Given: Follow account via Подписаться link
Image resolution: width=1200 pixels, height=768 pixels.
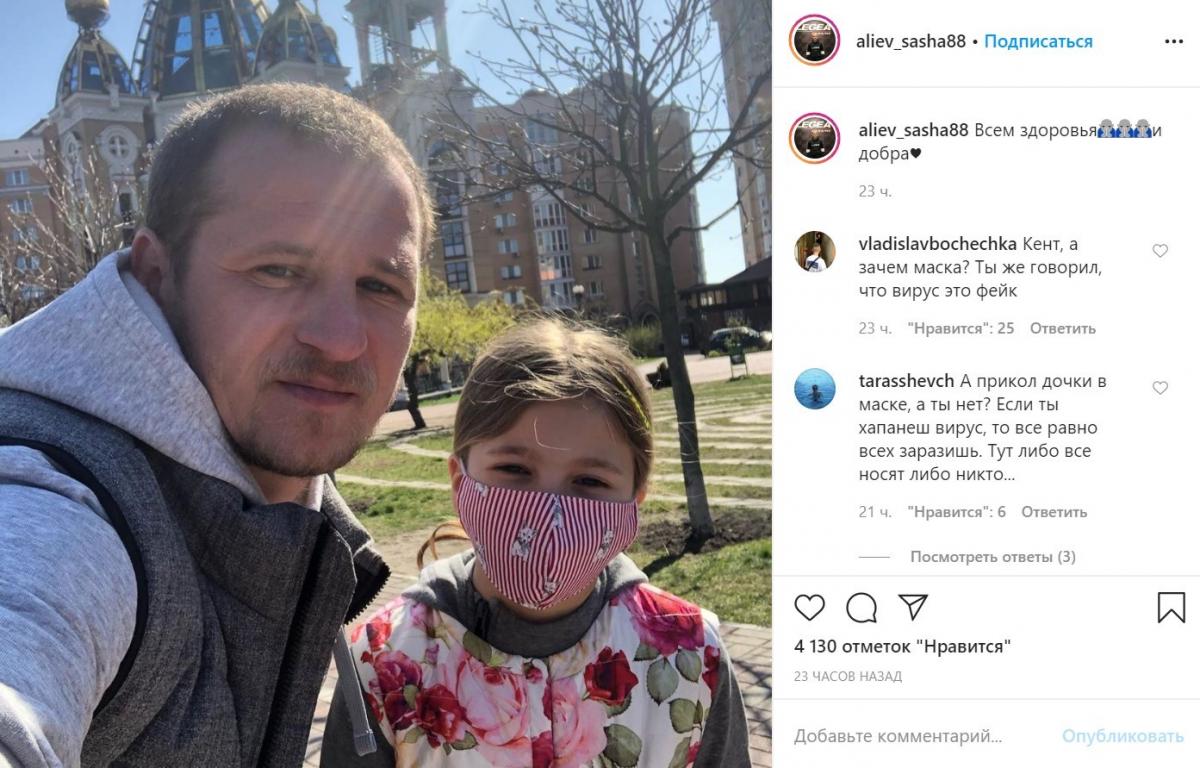Looking at the screenshot, I should (x=1038, y=41).
